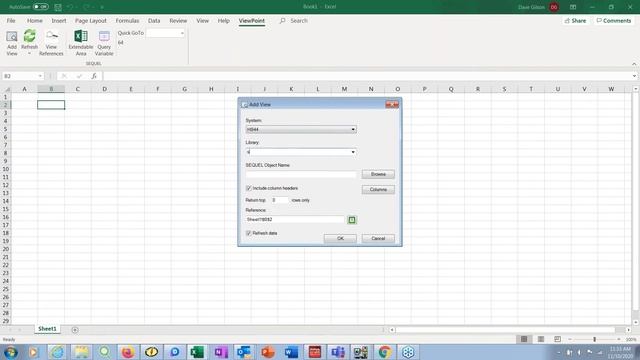Switch to the Formulas tab
Viewport: 640px width, 360px height.
[x=127, y=20]
